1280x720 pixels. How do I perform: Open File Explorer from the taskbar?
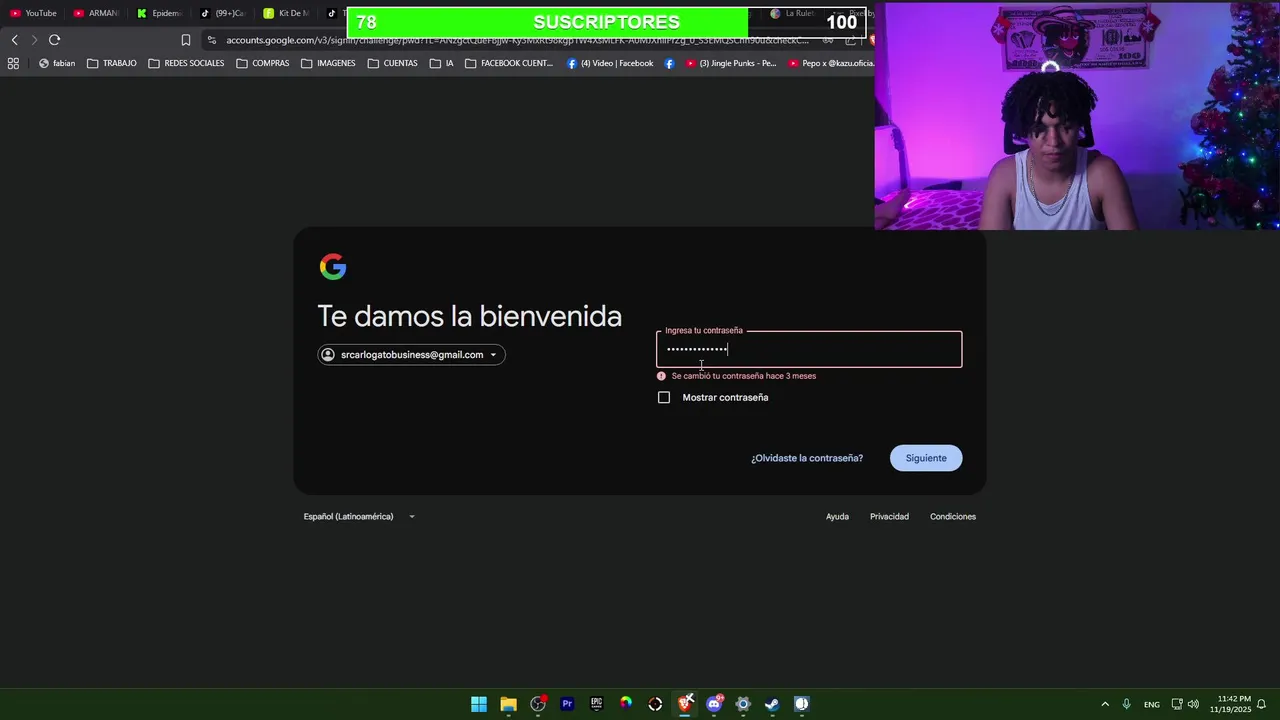[508, 704]
